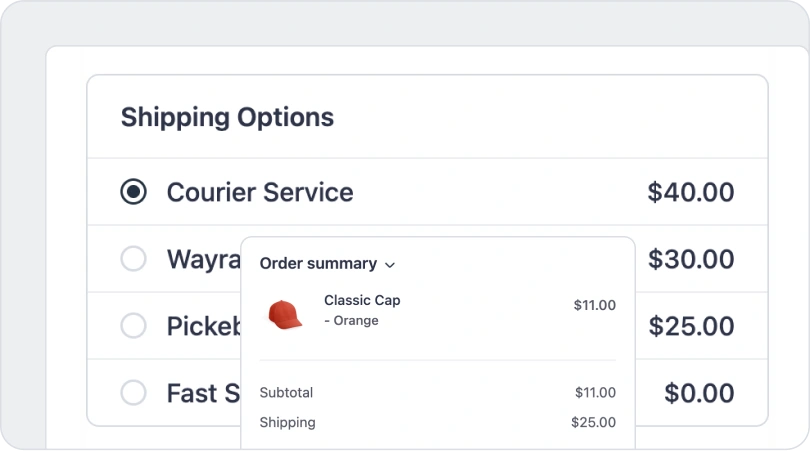Click the $0.00 shipping price
Viewport: 810px width, 451px height.
[x=699, y=393]
